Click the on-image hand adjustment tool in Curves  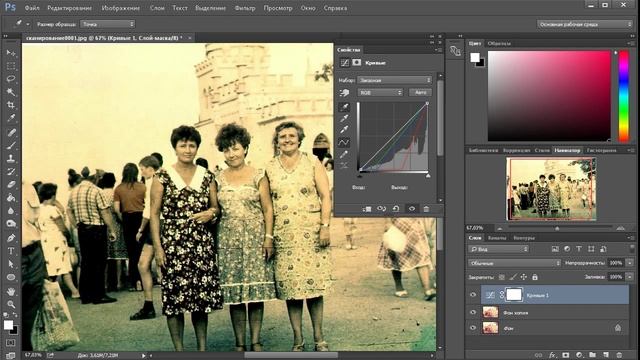click(344, 93)
